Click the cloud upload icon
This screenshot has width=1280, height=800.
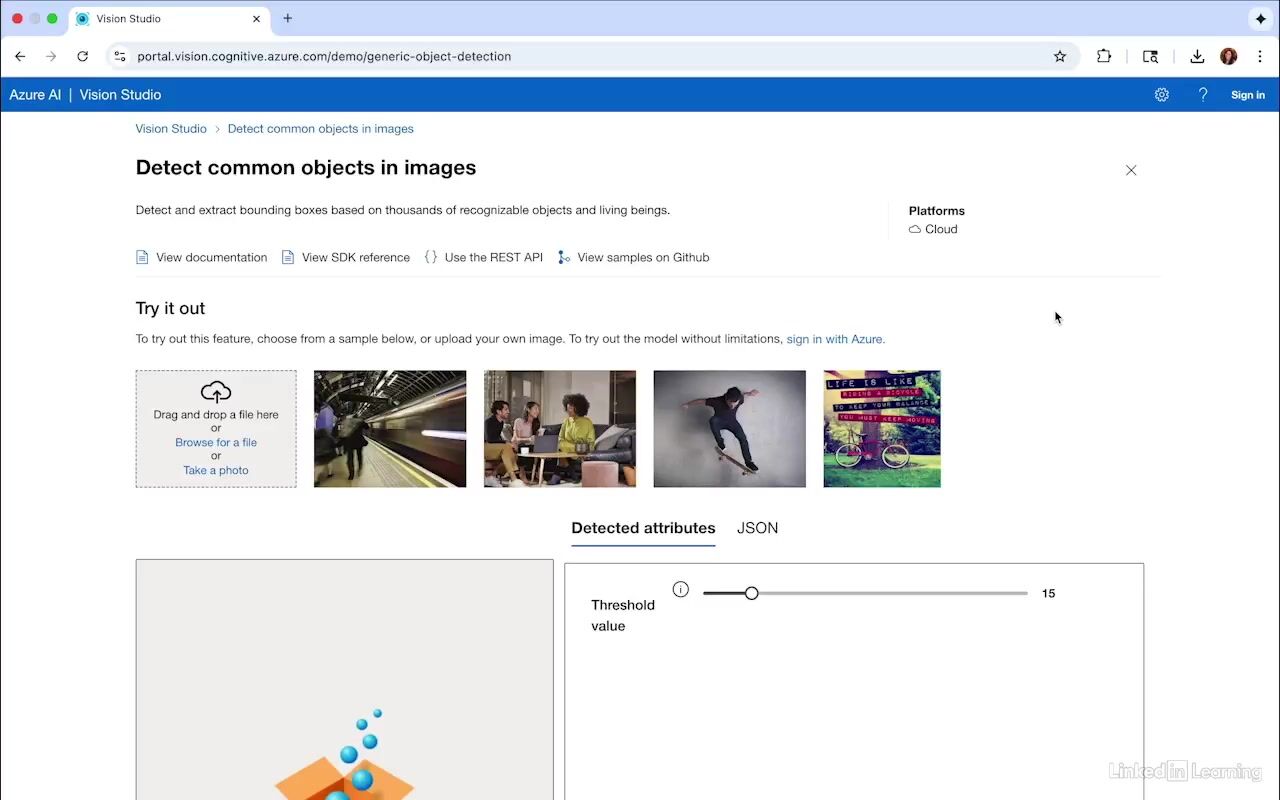point(216,391)
